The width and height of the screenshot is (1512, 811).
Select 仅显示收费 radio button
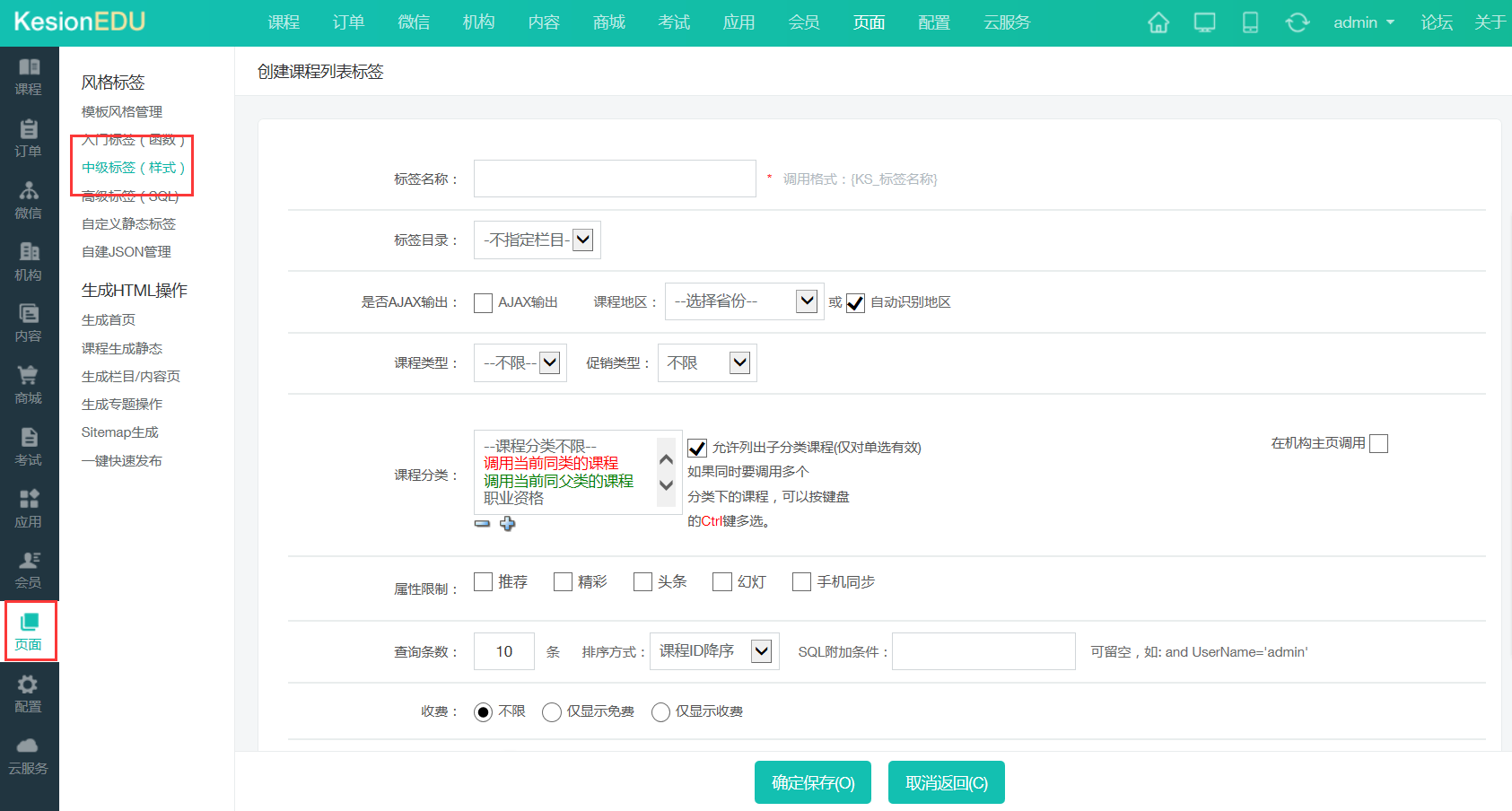tap(660, 712)
